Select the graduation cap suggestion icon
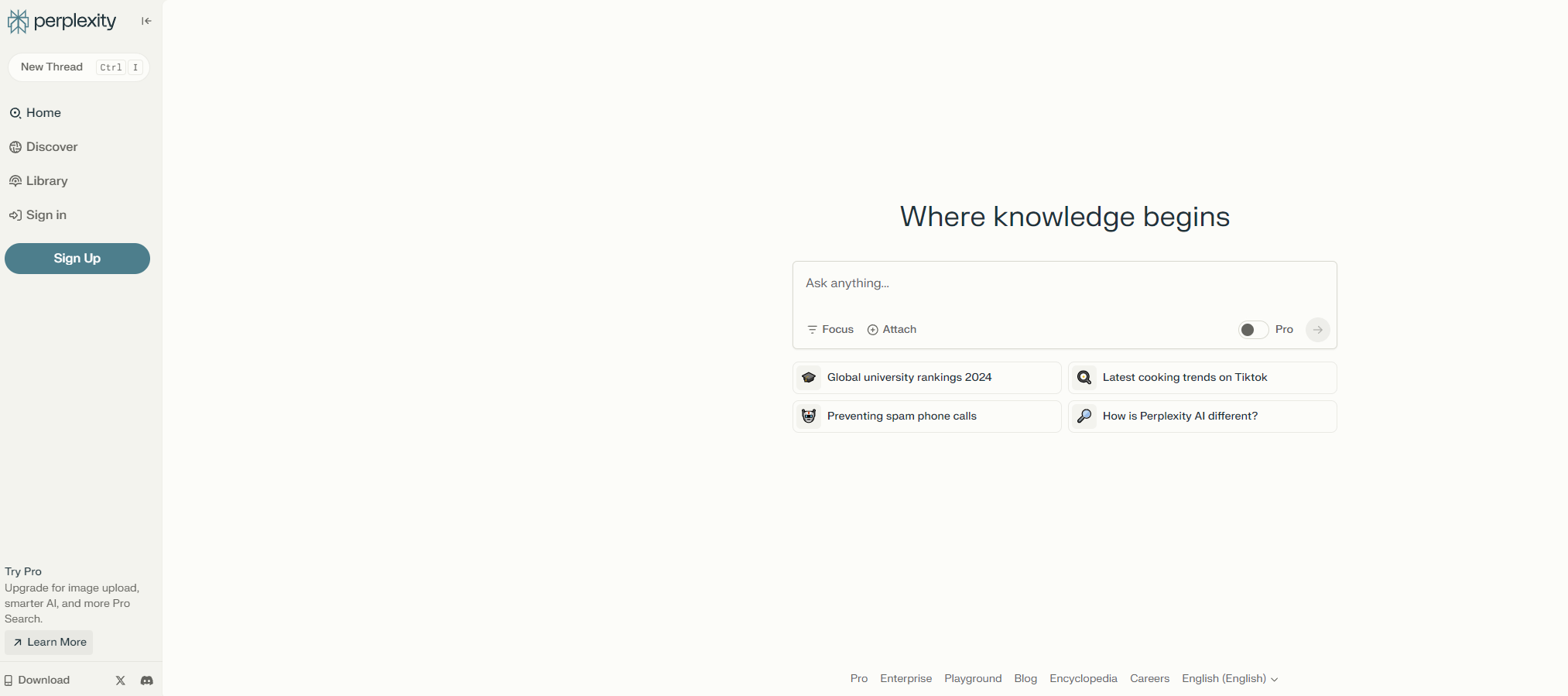This screenshot has width=1568, height=696. [x=809, y=378]
